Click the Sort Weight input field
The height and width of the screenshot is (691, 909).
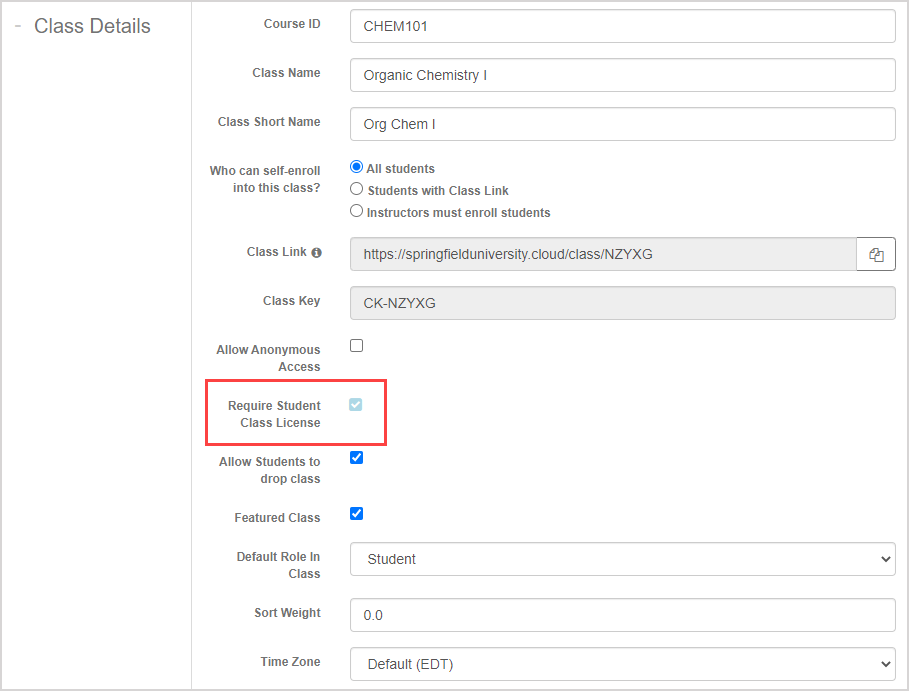point(622,615)
